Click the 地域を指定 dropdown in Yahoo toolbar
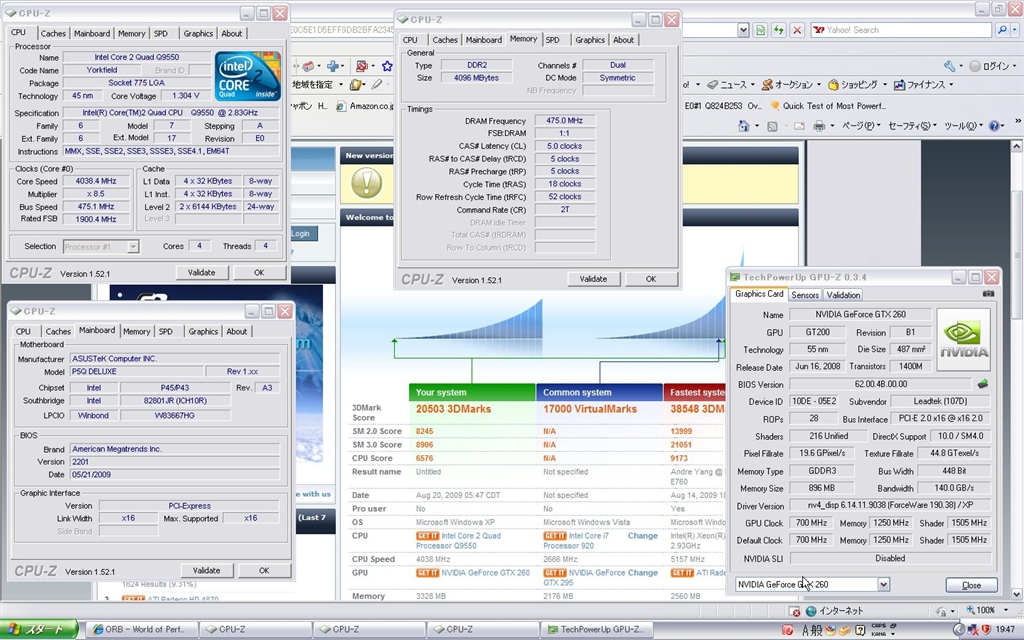Screen dimensions: 1024x640 (x=317, y=85)
